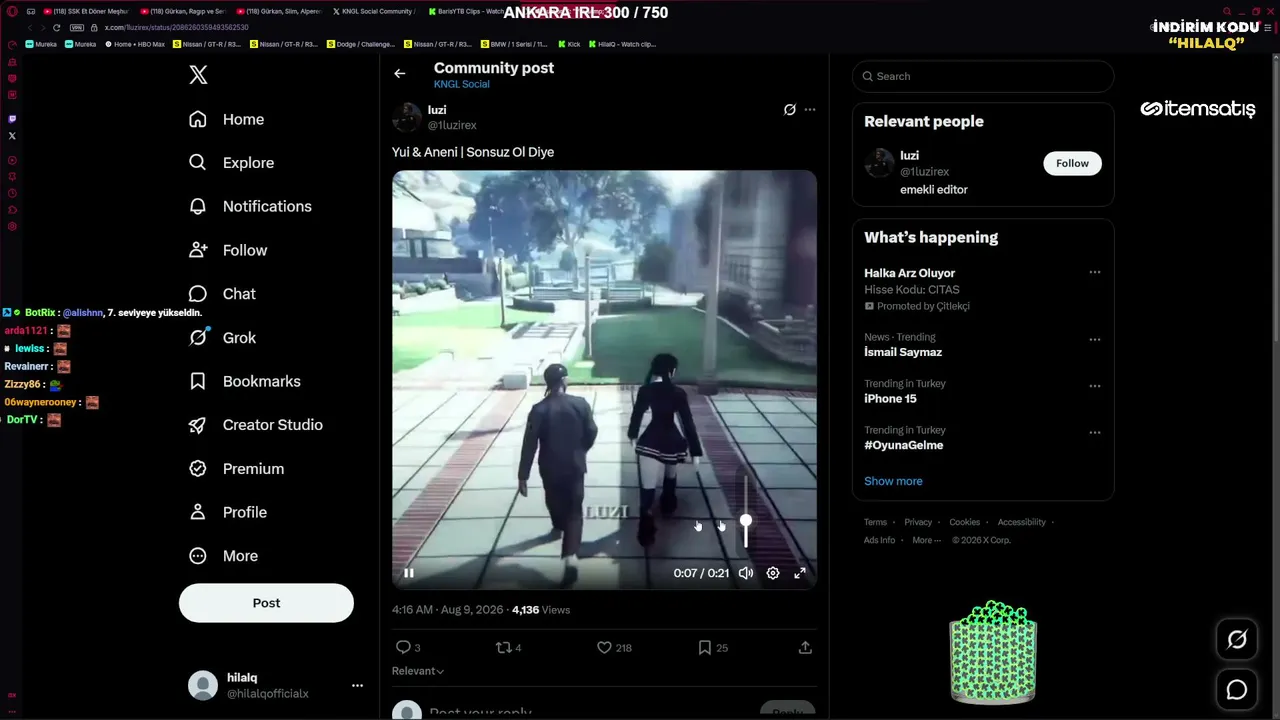Launch Grok from the left navigation
This screenshot has width=1280, height=720.
click(223, 337)
